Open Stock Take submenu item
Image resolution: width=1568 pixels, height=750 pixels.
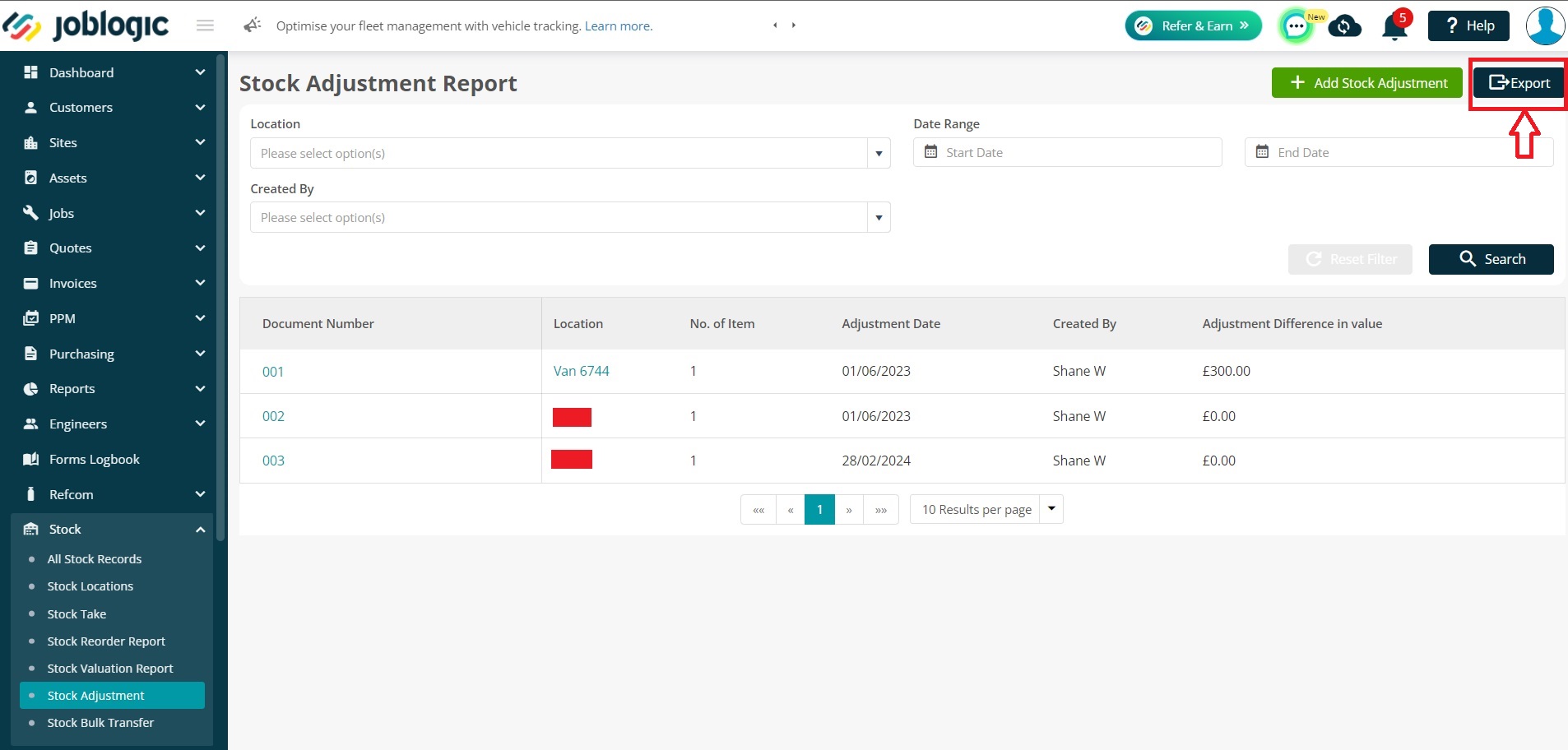pyautogui.click(x=77, y=614)
